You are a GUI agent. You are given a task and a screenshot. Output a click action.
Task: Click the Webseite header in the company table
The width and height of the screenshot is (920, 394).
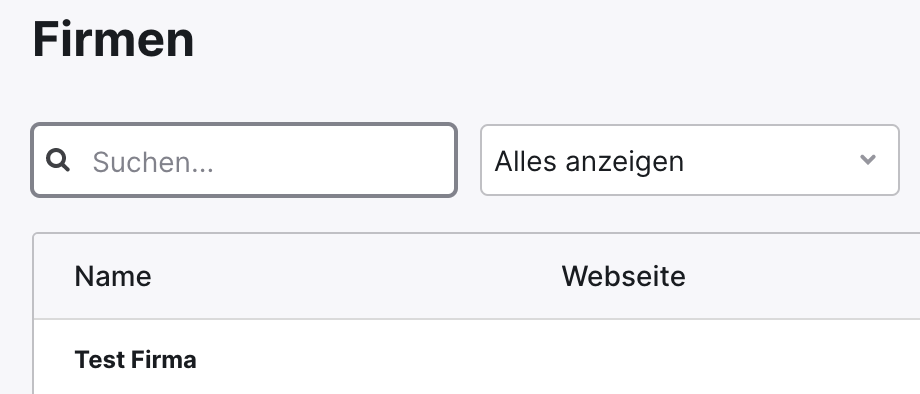coord(623,276)
